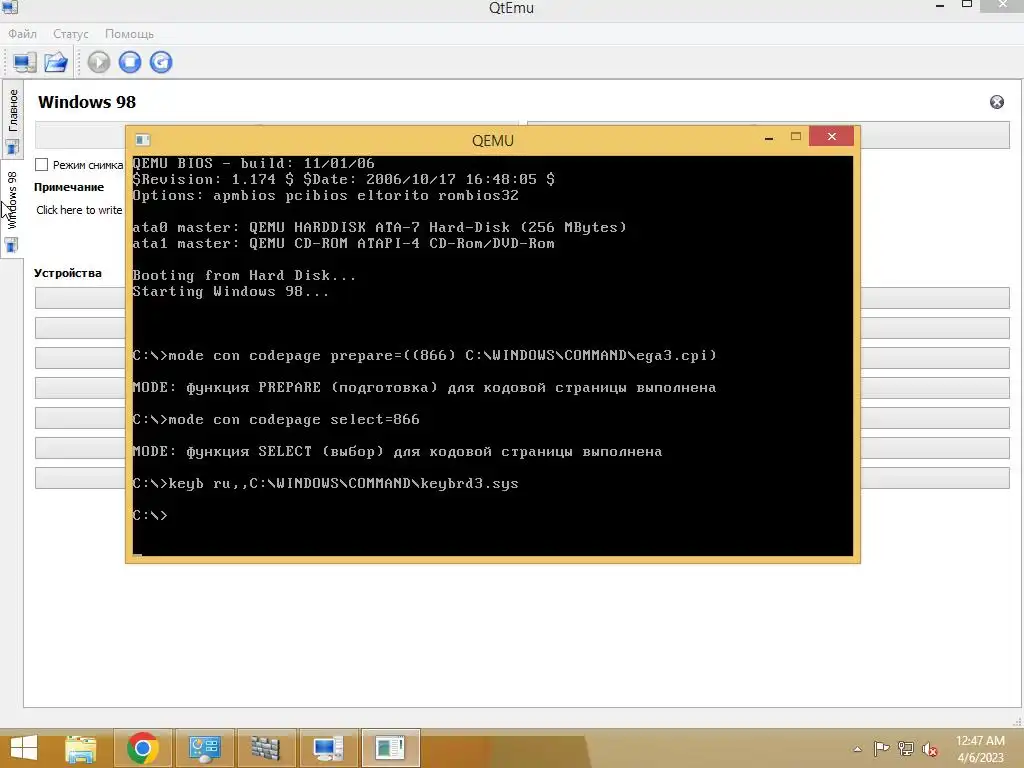Open the Статус menu

[x=71, y=34]
